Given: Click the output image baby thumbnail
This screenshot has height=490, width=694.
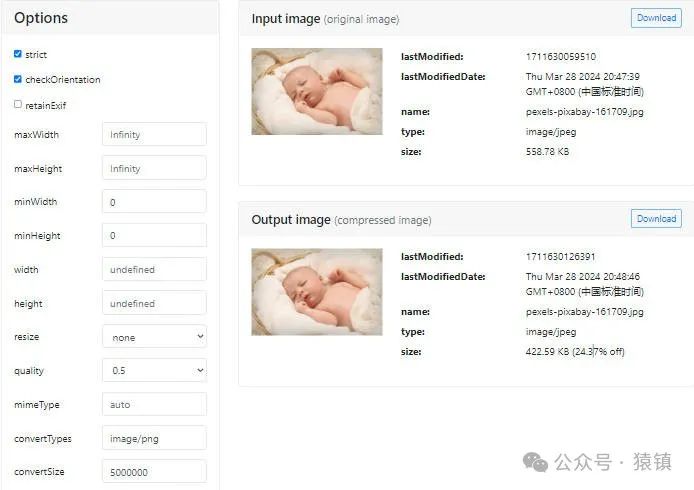Looking at the screenshot, I should [317, 291].
